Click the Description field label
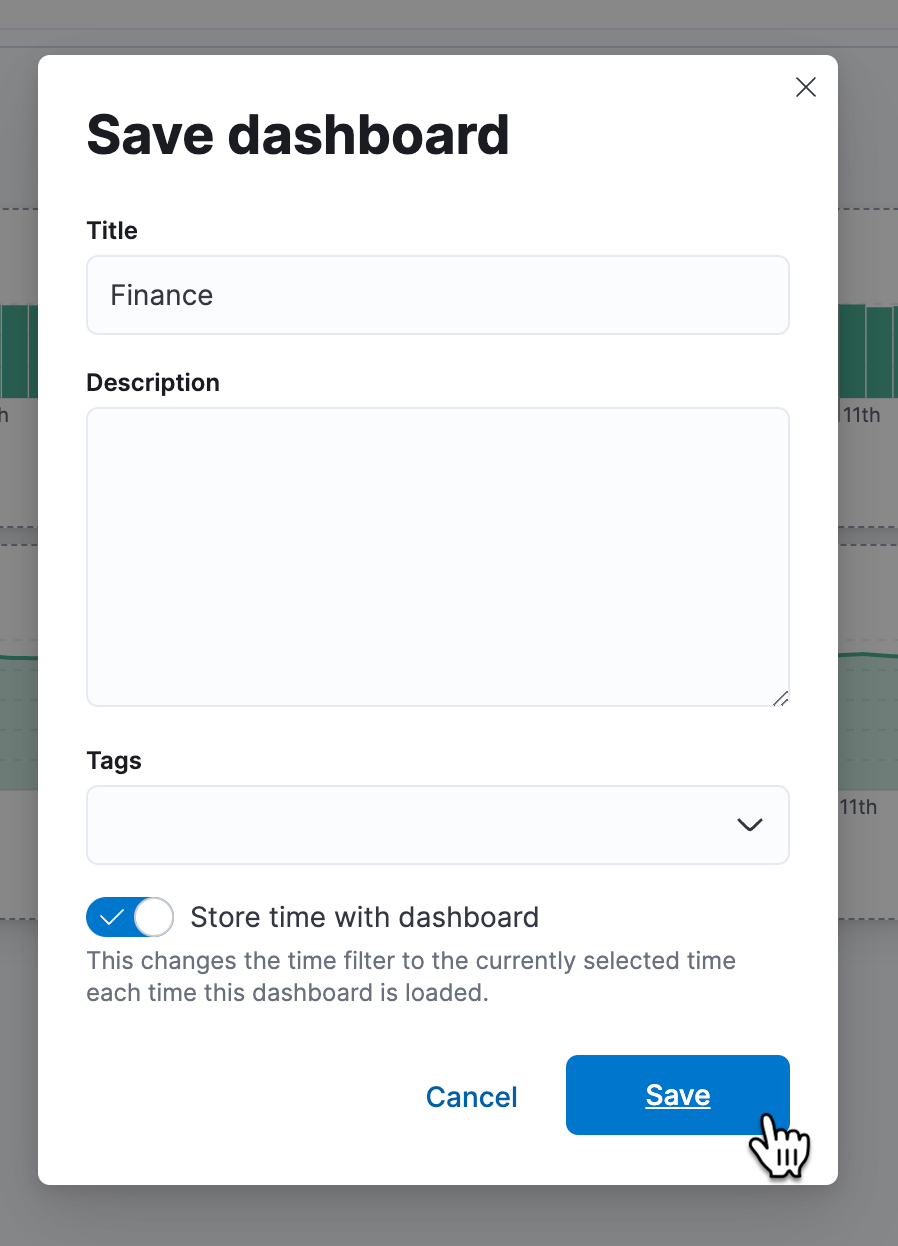The height and width of the screenshot is (1246, 898). (153, 383)
